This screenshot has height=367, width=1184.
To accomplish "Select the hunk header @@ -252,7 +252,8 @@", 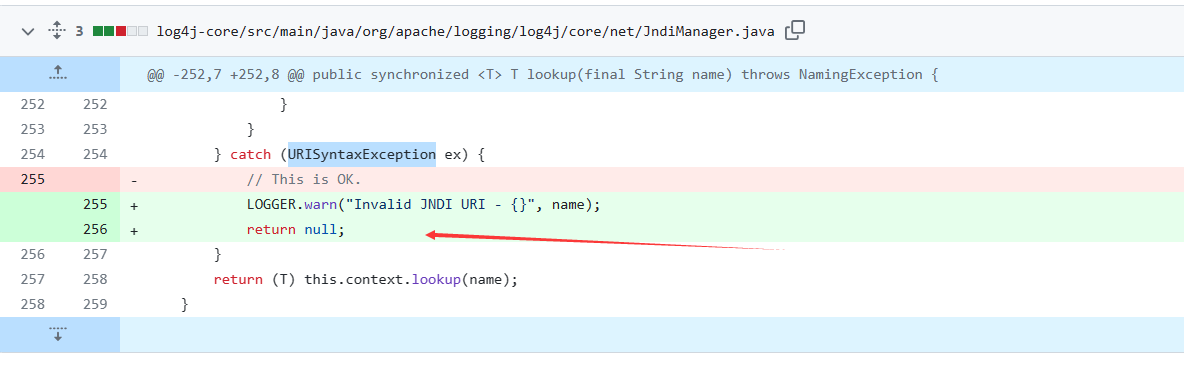I will click(542, 75).
